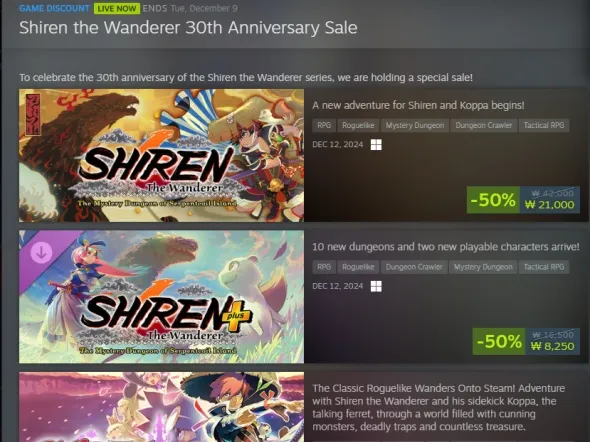This screenshot has height=442, width=590.
Task: Click the -50% discount badge priced ₩8,250
Action: [499, 341]
